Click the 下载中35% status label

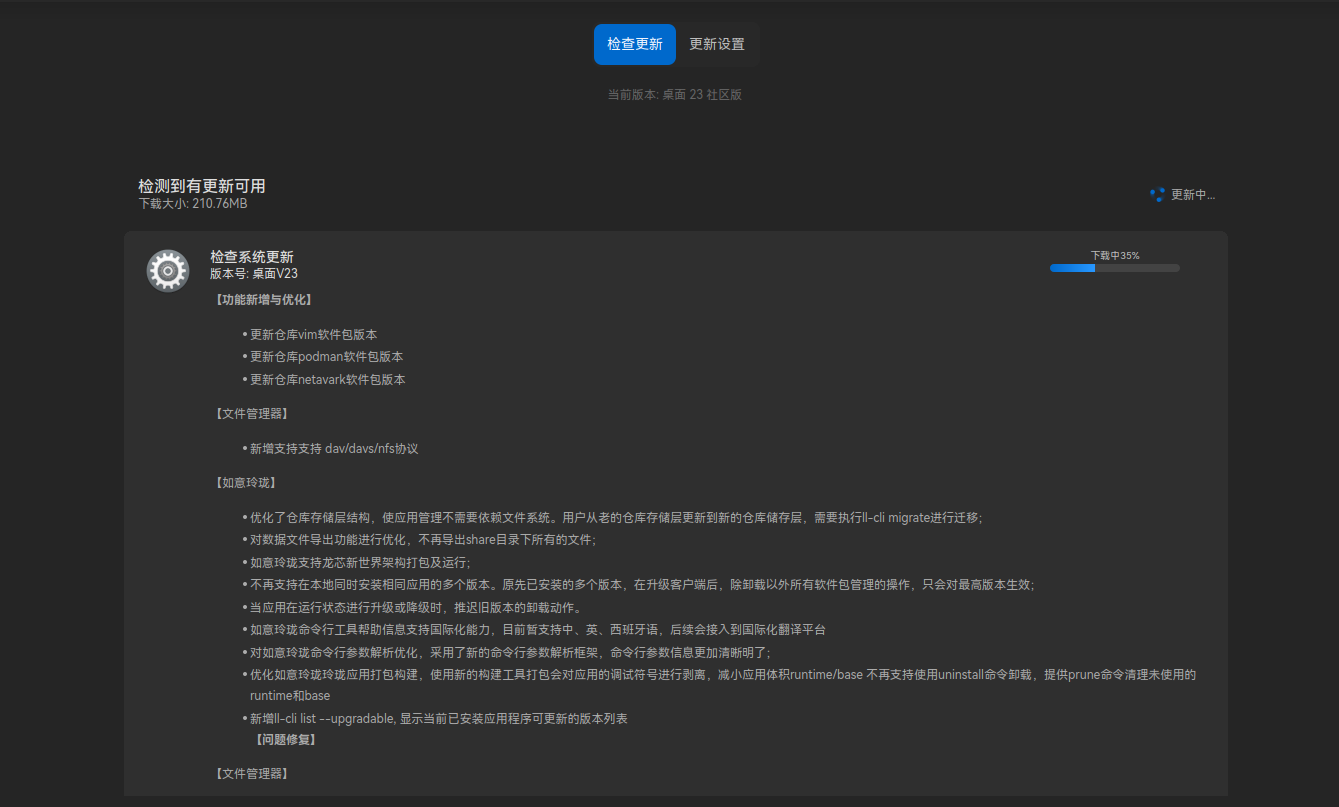(1115, 255)
